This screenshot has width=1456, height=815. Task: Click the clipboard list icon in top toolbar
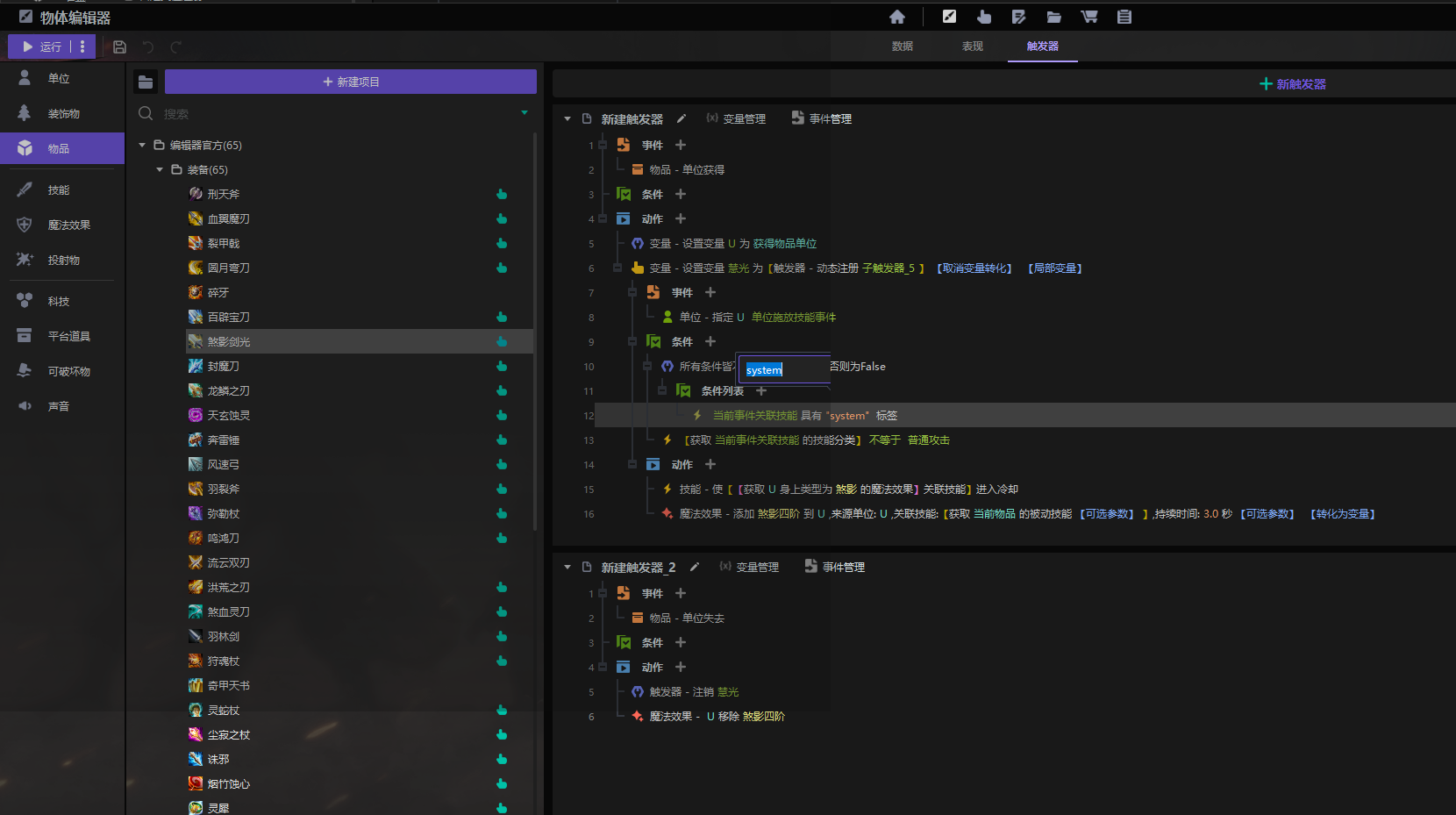point(1124,17)
